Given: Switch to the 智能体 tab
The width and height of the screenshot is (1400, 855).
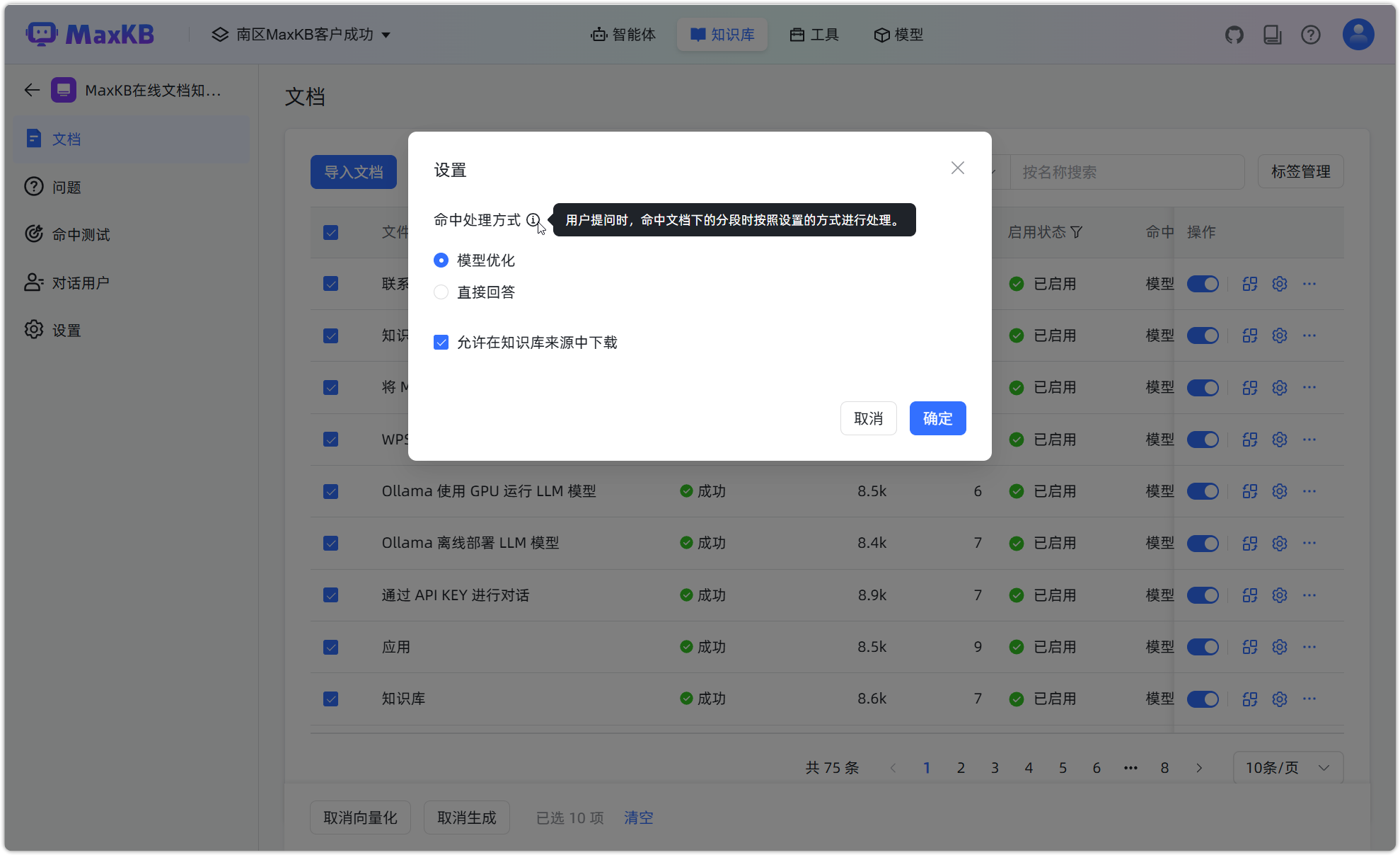Looking at the screenshot, I should click(623, 34).
